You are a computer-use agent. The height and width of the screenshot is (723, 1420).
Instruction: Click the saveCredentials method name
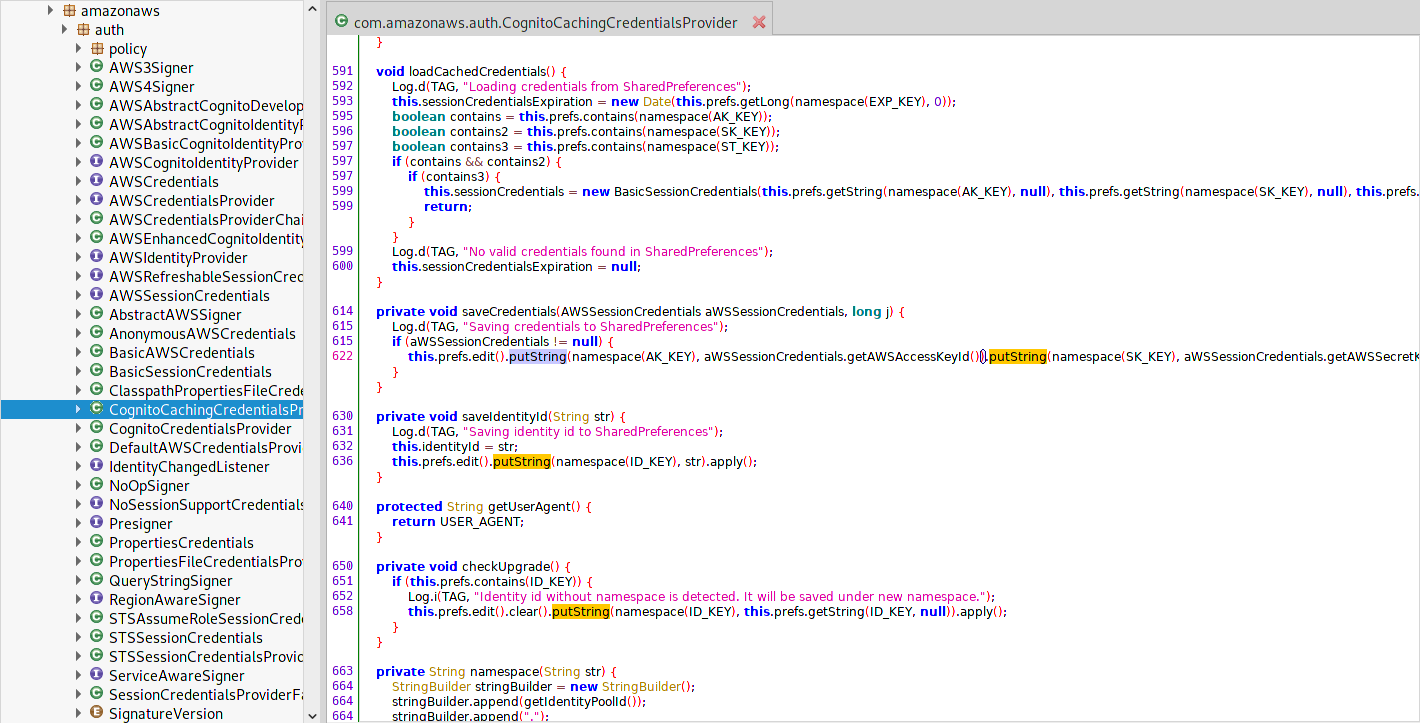tap(509, 312)
